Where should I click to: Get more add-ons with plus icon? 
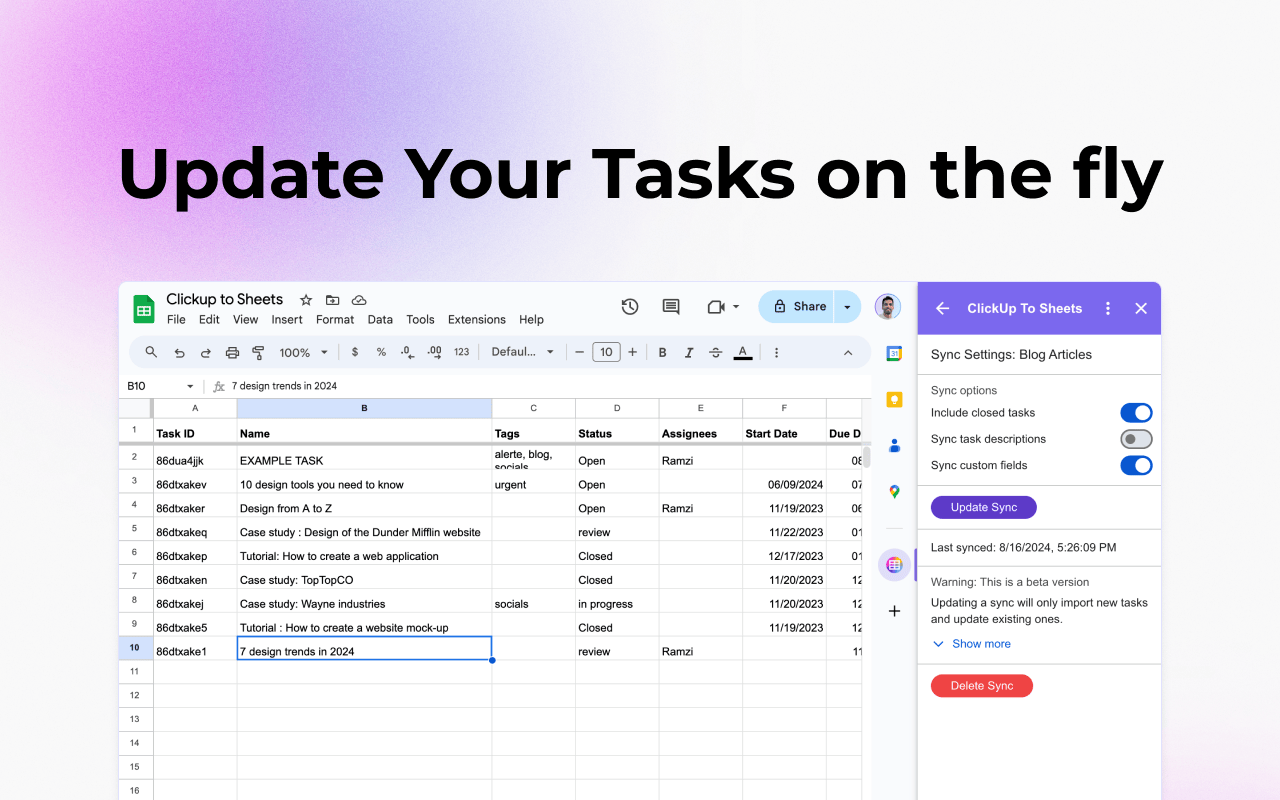coord(894,611)
